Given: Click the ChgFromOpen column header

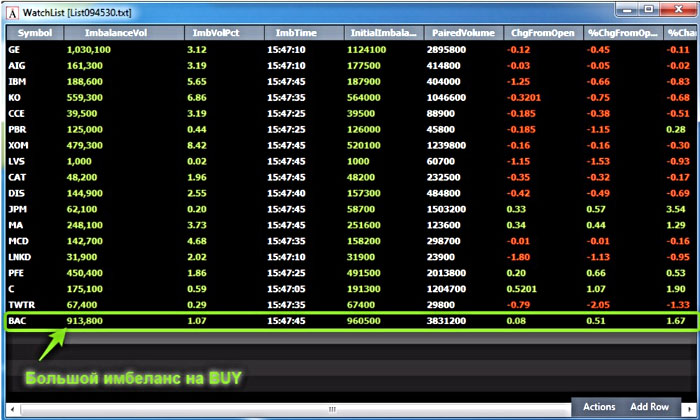Looking at the screenshot, I should pyautogui.click(x=543, y=33).
